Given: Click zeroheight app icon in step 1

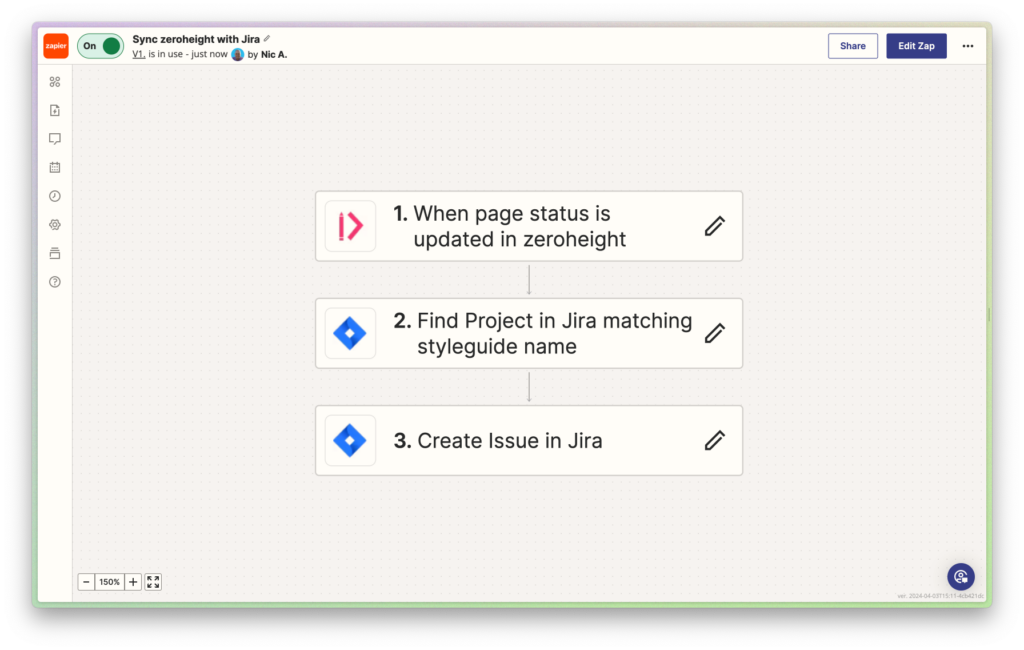Looking at the screenshot, I should click(350, 226).
